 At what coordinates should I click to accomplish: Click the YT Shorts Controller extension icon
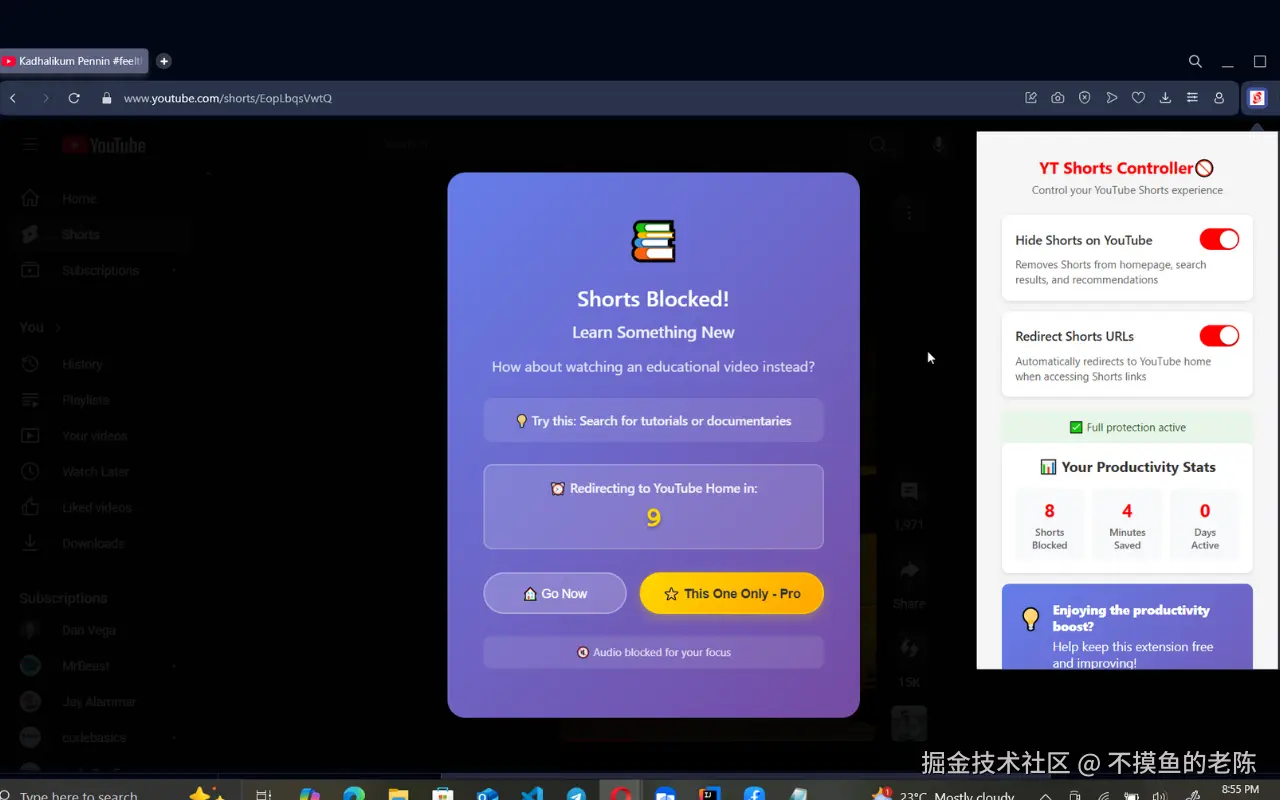click(1258, 98)
